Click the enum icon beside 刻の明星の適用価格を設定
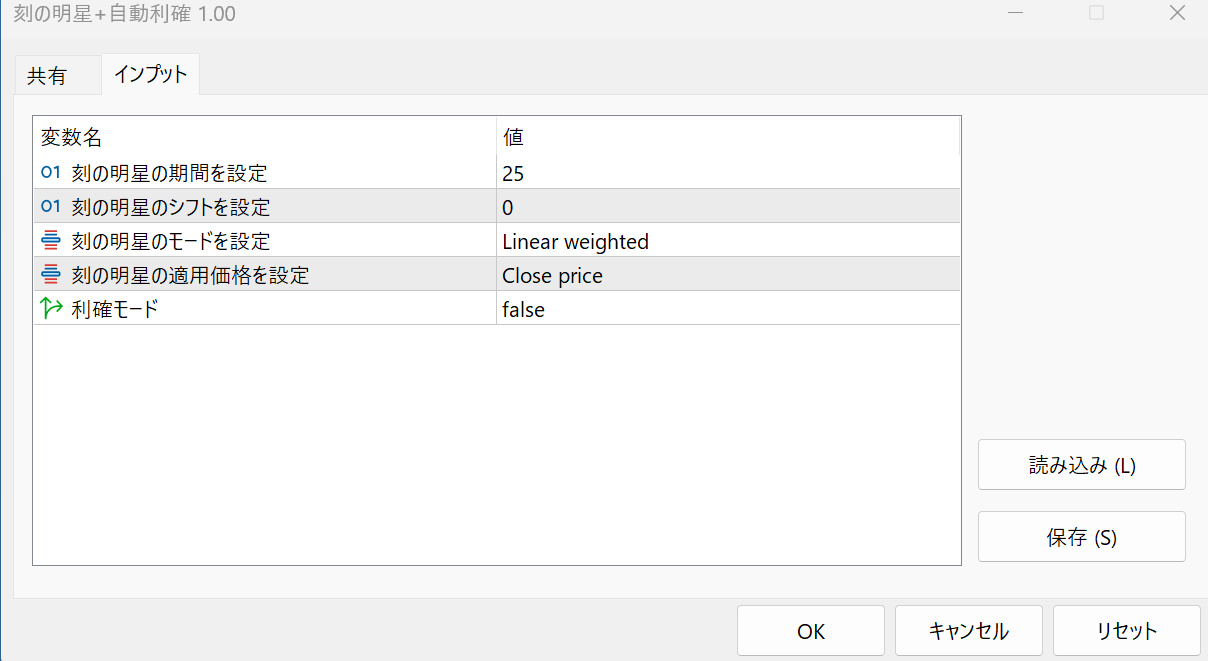 pyautogui.click(x=51, y=275)
